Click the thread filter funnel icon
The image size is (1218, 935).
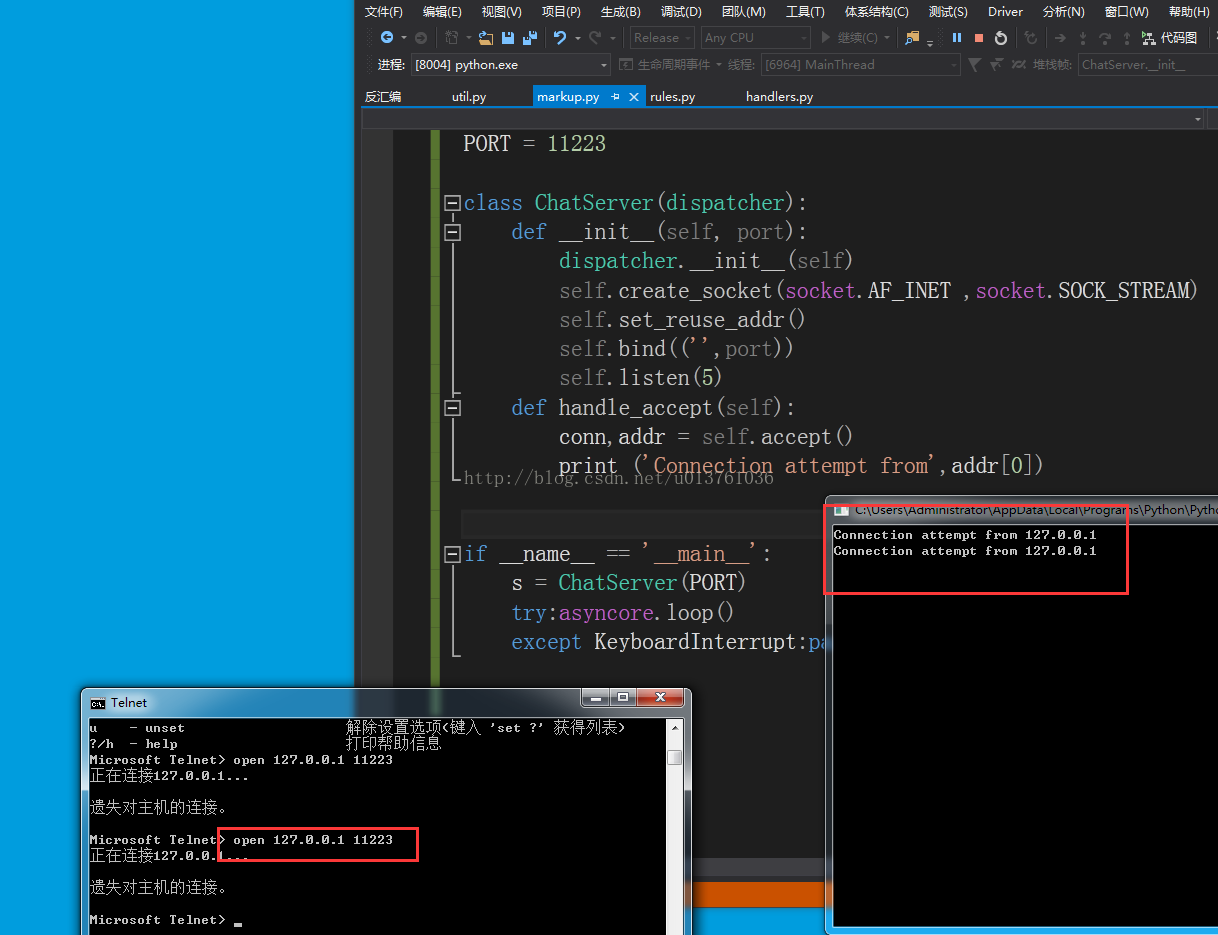coord(975,65)
